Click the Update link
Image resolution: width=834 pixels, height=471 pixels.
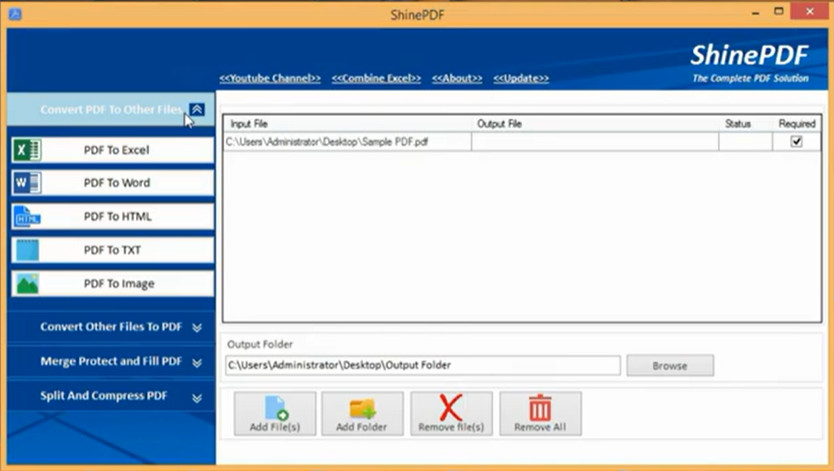(521, 78)
